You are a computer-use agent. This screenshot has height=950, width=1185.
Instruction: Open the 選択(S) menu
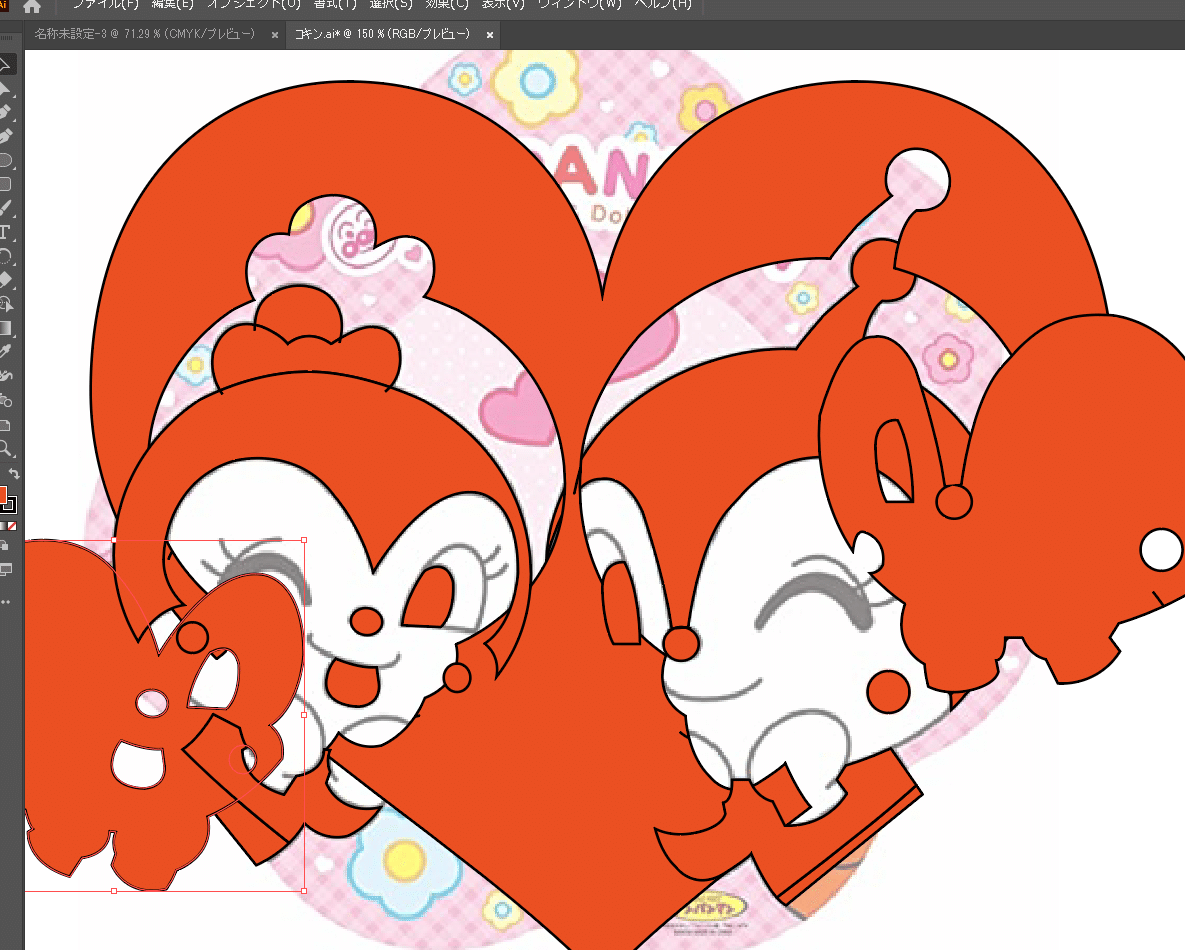click(391, 5)
